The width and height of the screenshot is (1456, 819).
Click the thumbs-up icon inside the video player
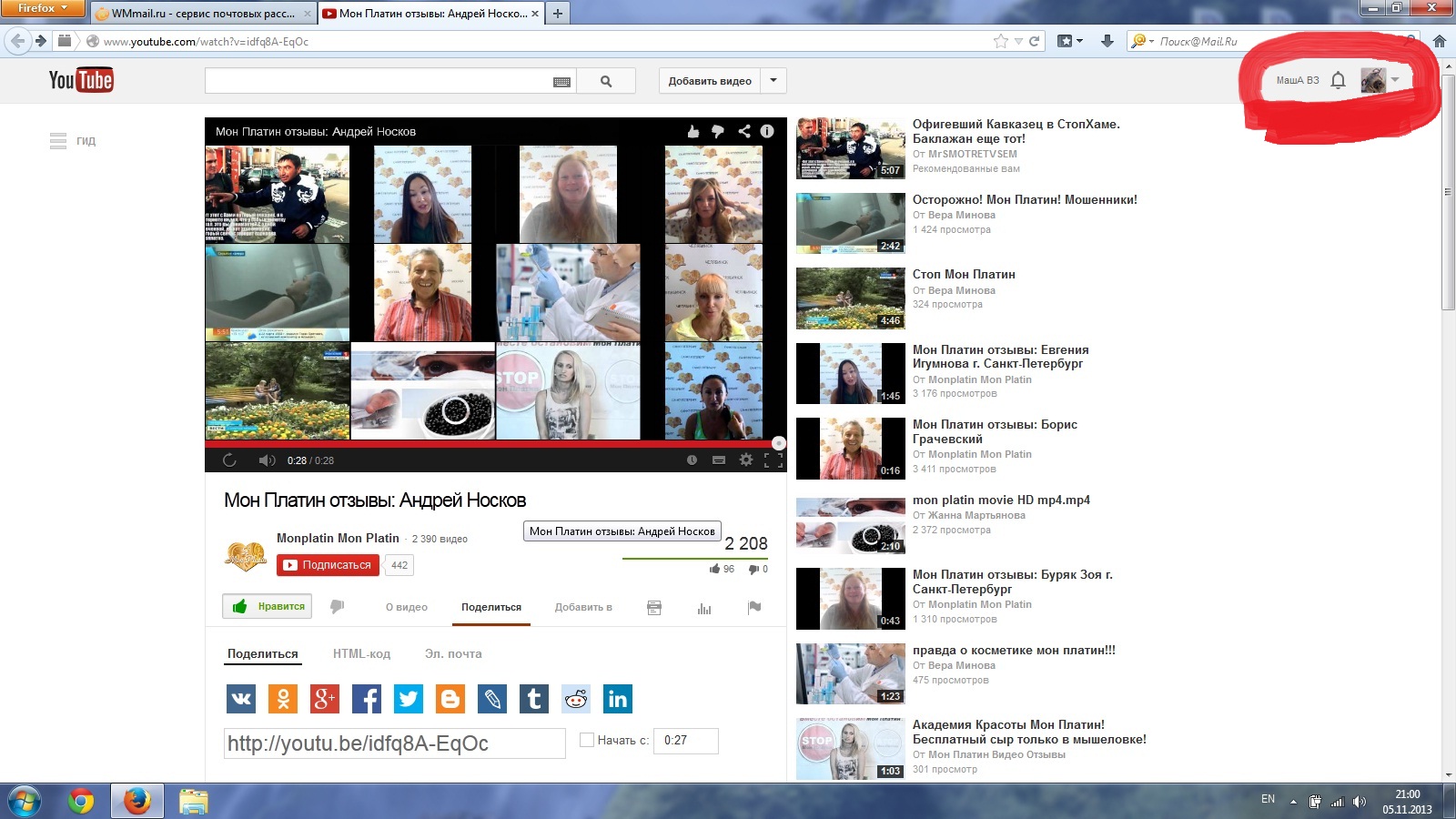pos(693,131)
